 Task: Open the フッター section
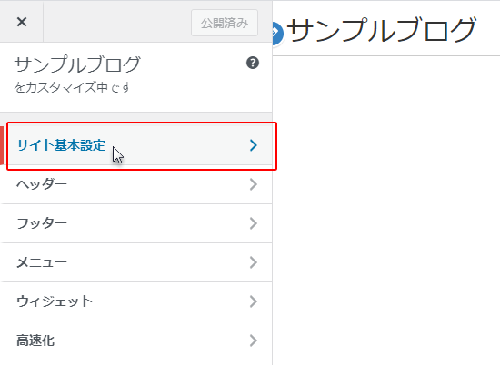click(x=136, y=223)
